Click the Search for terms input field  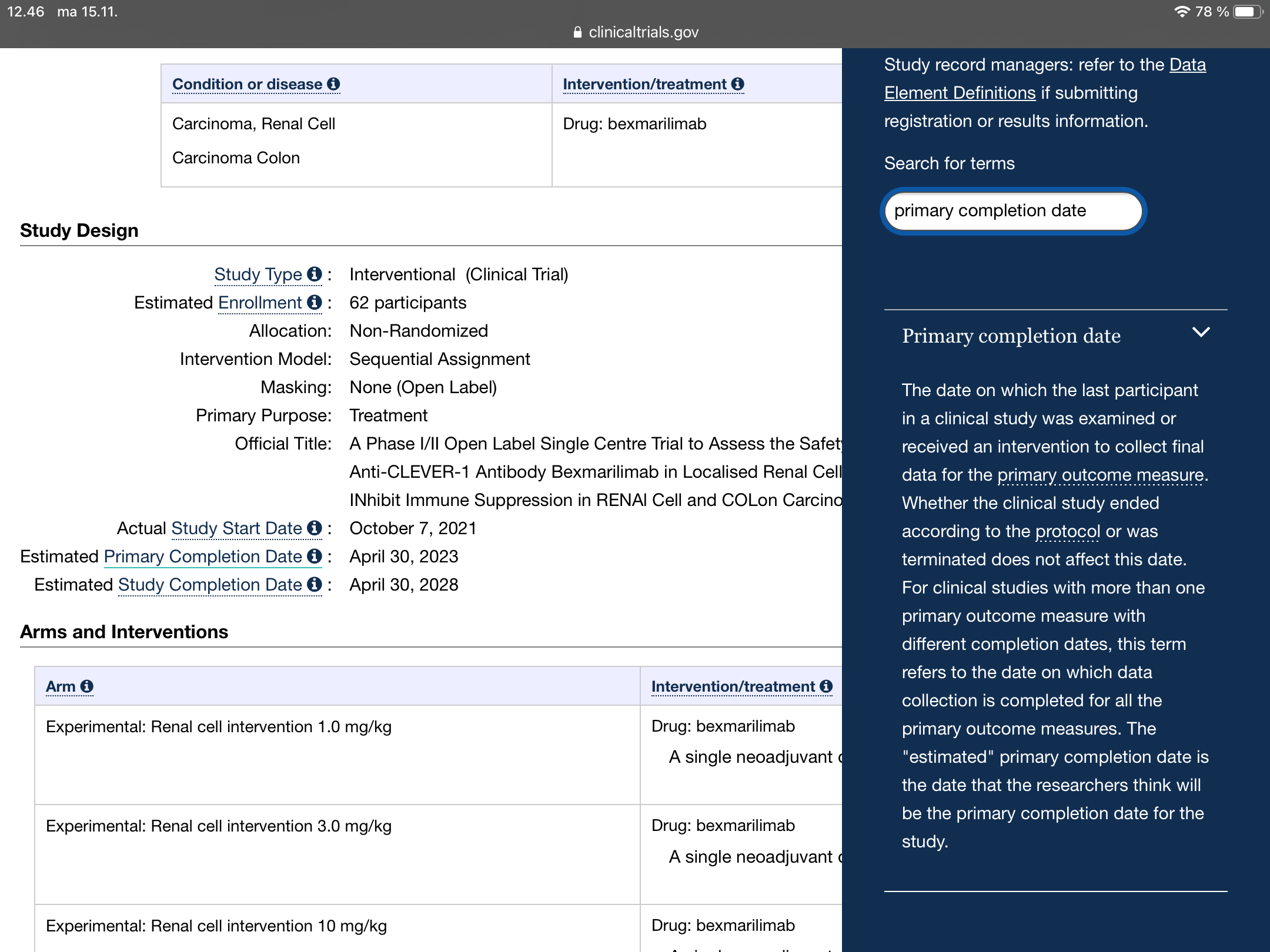(x=1012, y=211)
